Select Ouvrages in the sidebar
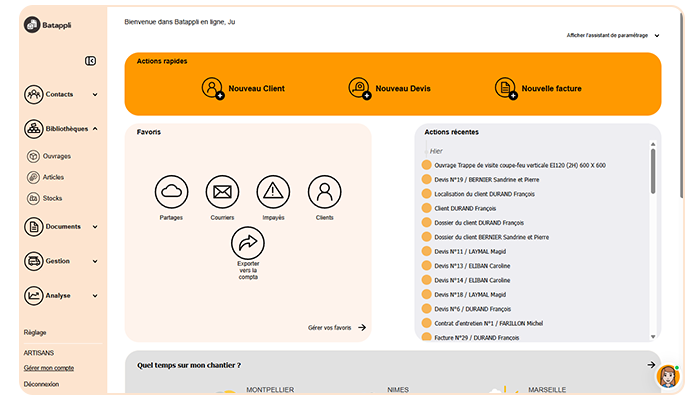Image resolution: width=700 pixels, height=400 pixels. [x=57, y=156]
